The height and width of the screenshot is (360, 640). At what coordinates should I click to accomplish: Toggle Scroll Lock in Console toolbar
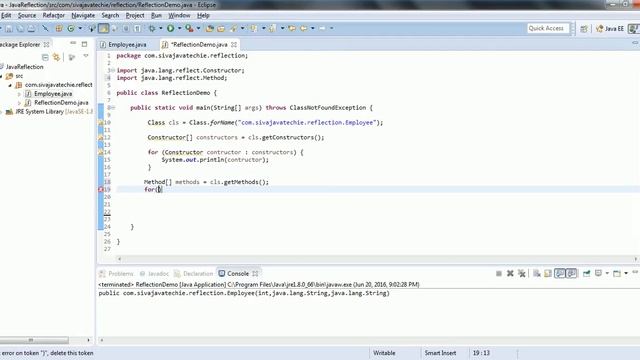point(548,273)
